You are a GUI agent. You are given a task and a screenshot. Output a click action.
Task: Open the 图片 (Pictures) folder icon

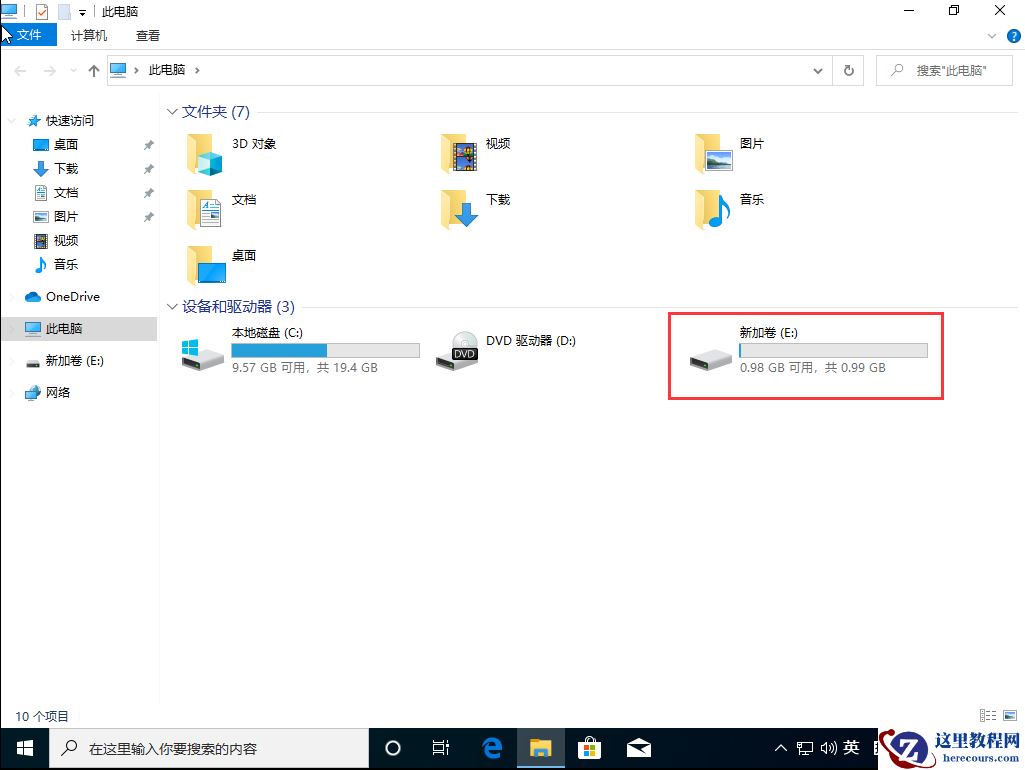point(710,154)
